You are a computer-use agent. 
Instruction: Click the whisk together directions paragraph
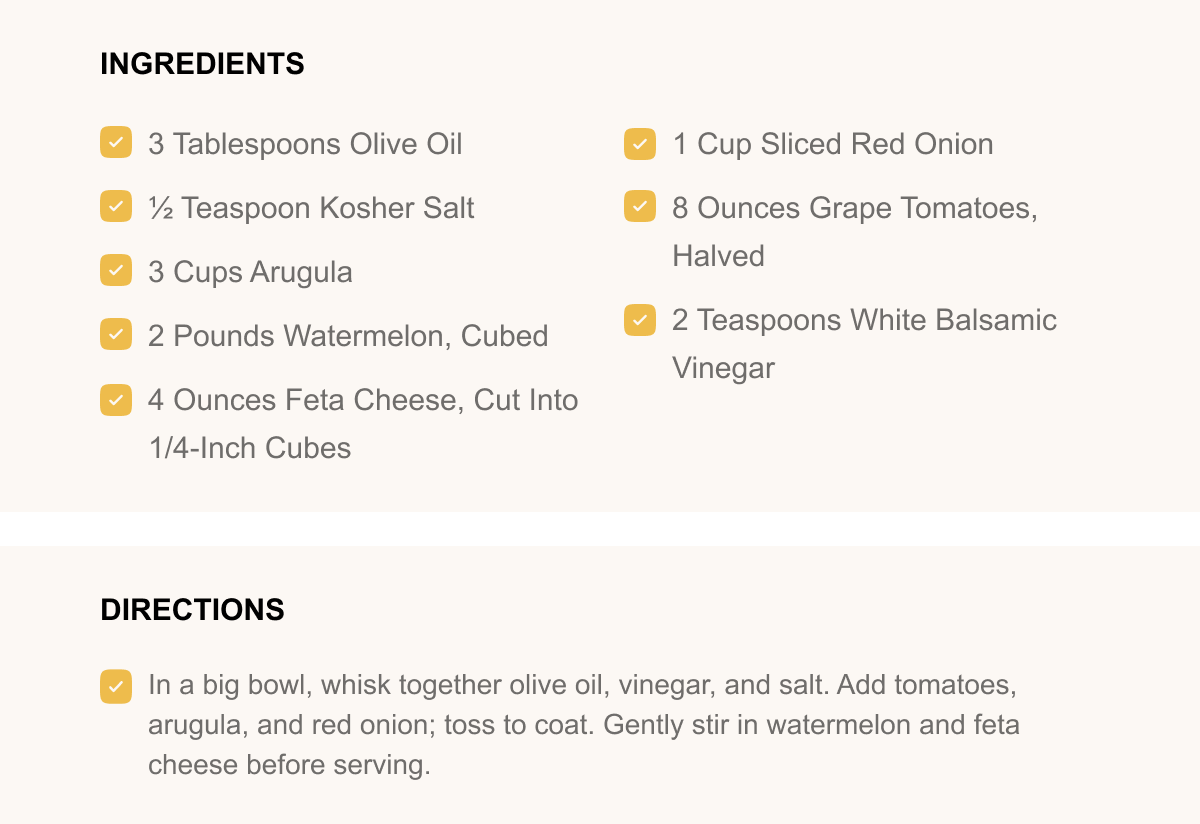tap(583, 725)
